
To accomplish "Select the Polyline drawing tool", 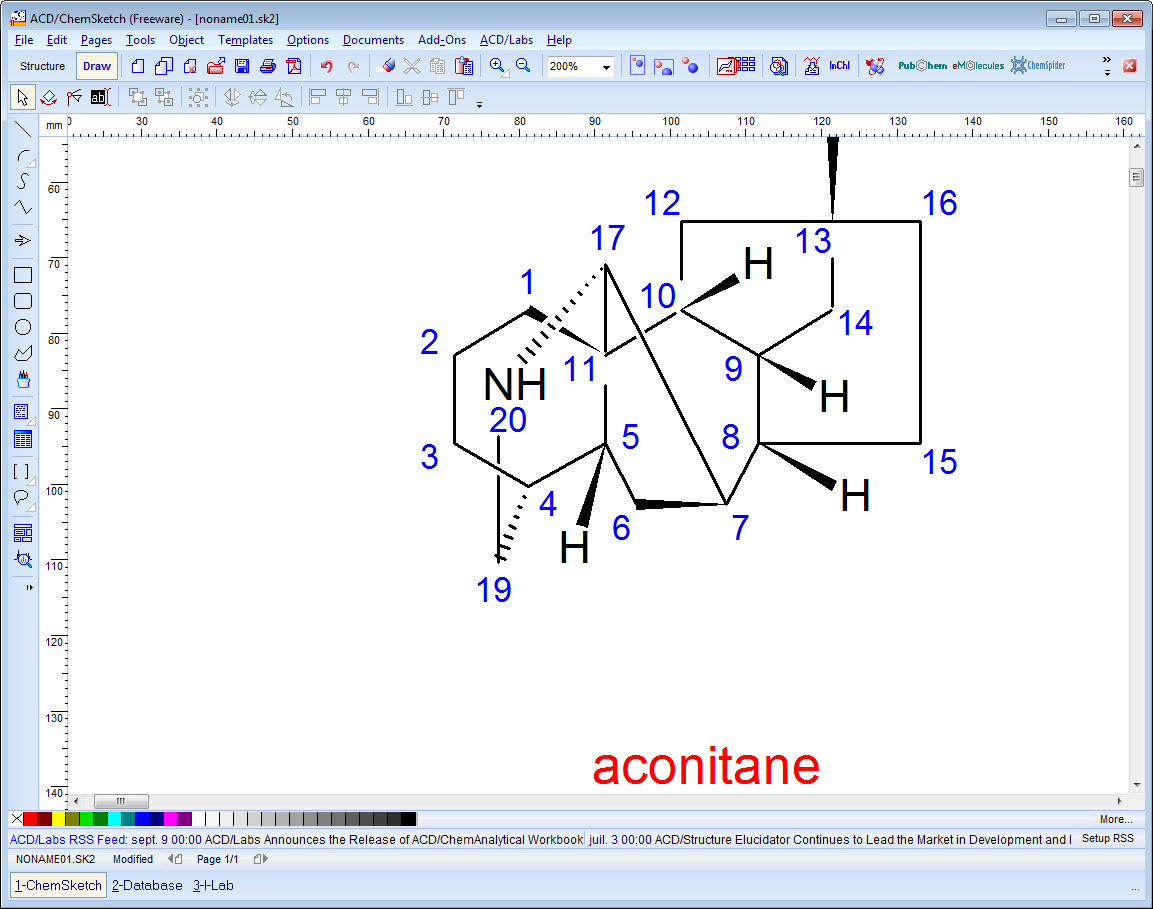I will tap(22, 207).
